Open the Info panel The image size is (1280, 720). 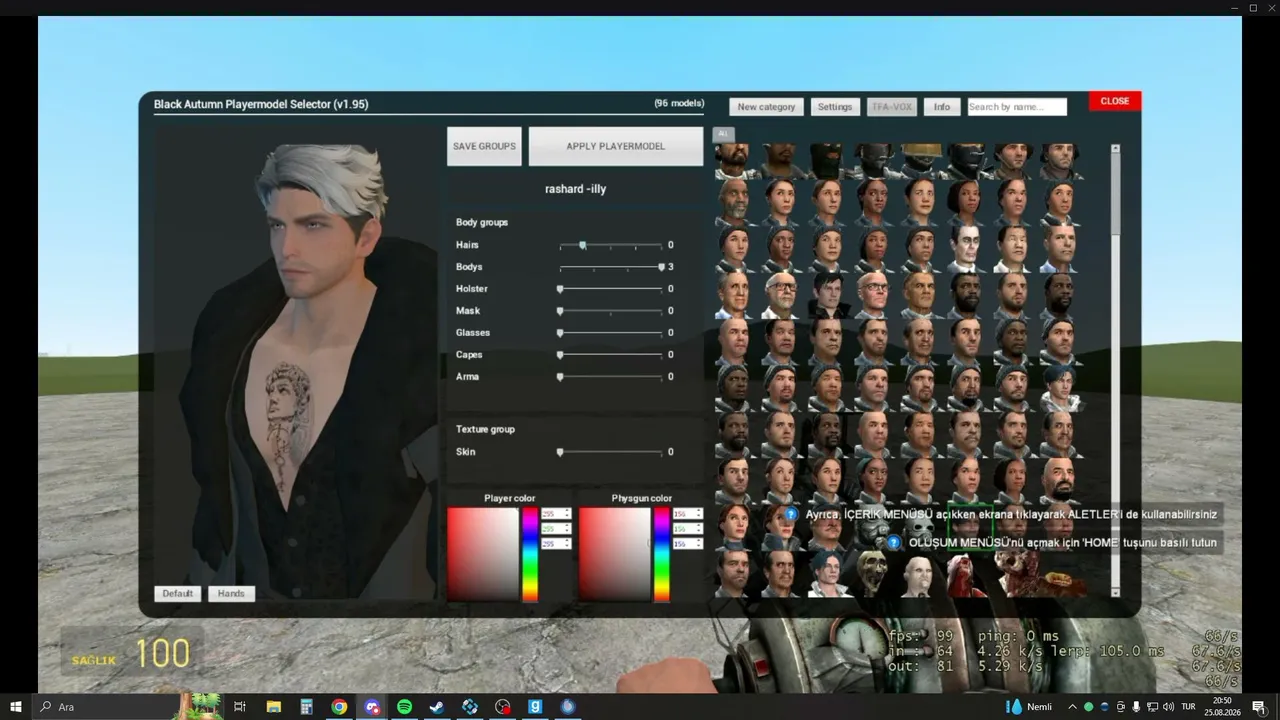[x=942, y=107]
